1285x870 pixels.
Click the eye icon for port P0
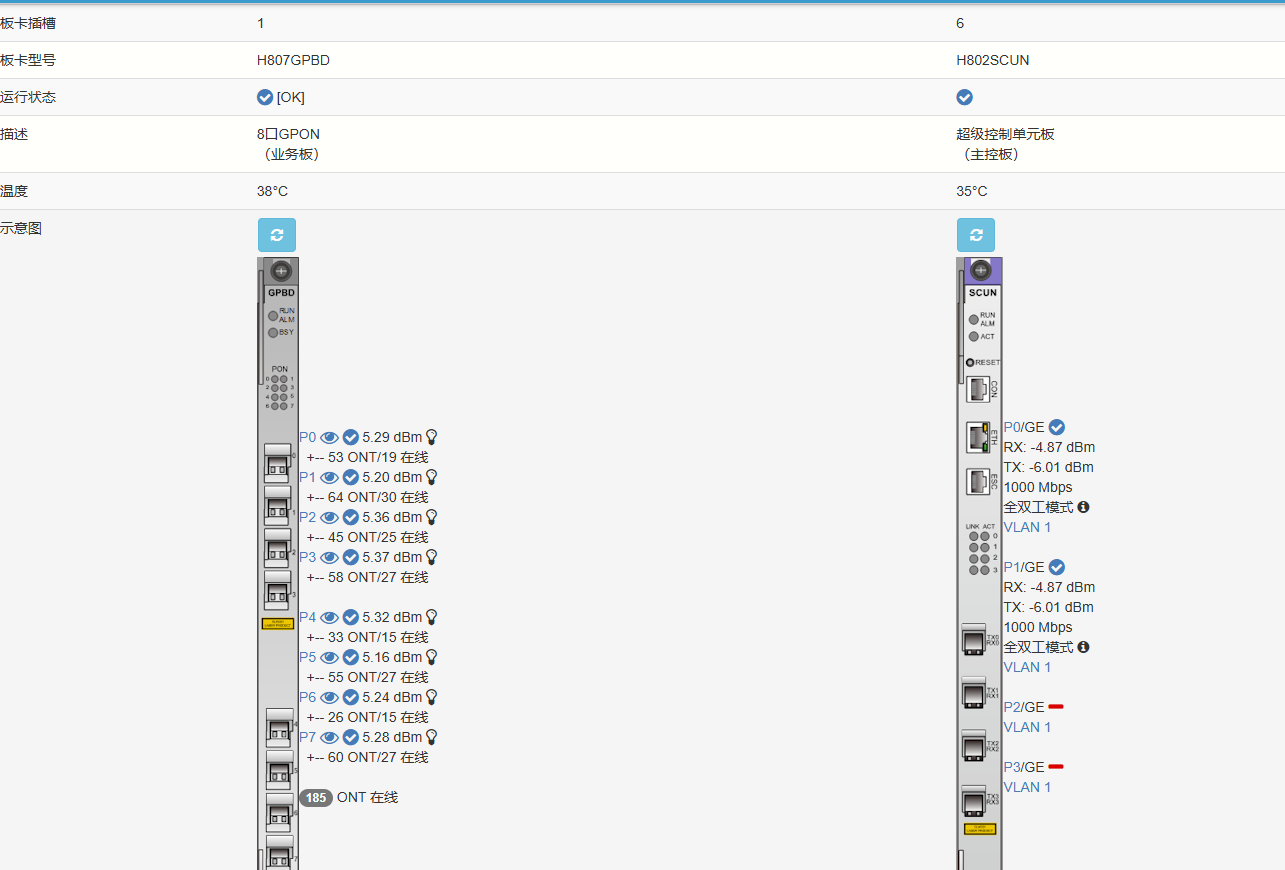[329, 437]
